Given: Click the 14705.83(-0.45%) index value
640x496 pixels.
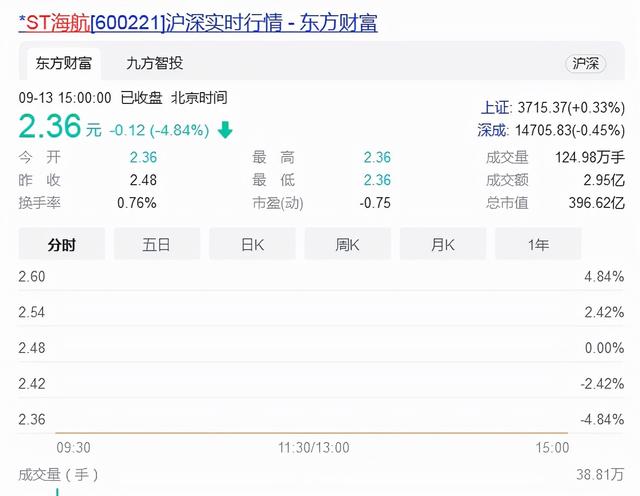Looking at the screenshot, I should 570,130.
